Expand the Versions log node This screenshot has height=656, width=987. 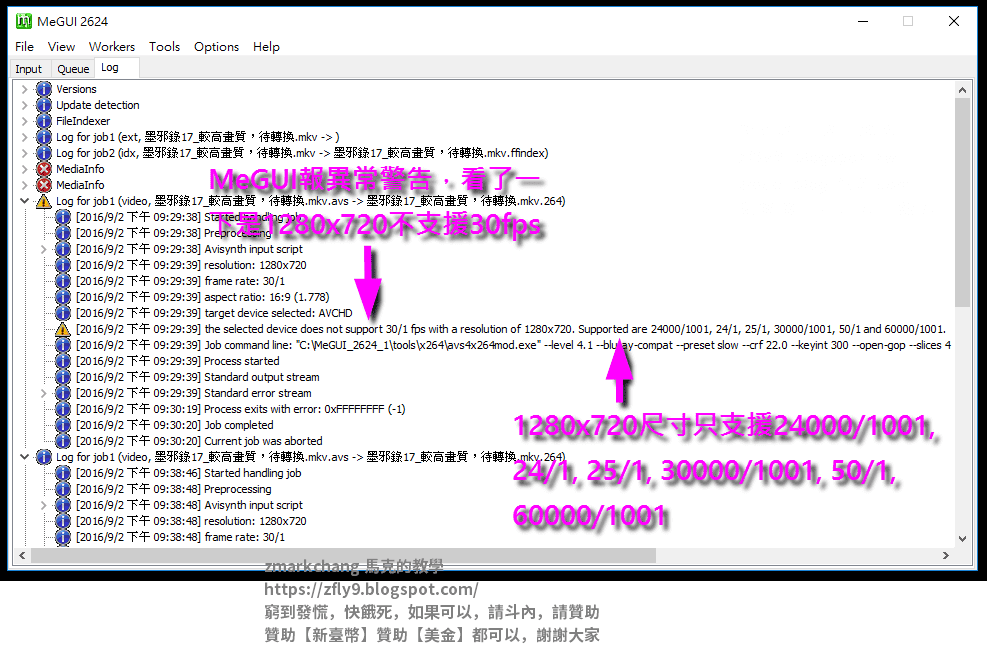coord(25,89)
